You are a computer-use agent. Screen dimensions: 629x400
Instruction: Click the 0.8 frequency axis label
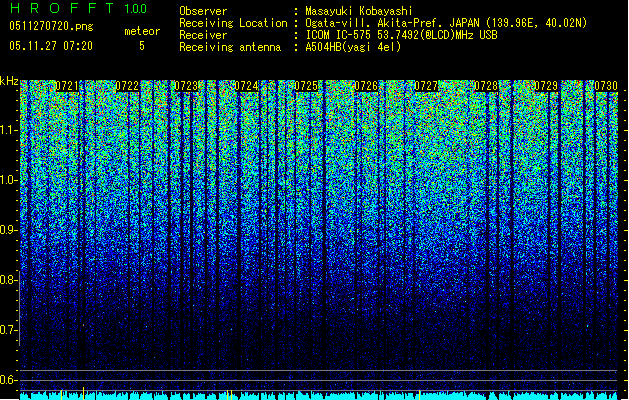[x=8, y=280]
